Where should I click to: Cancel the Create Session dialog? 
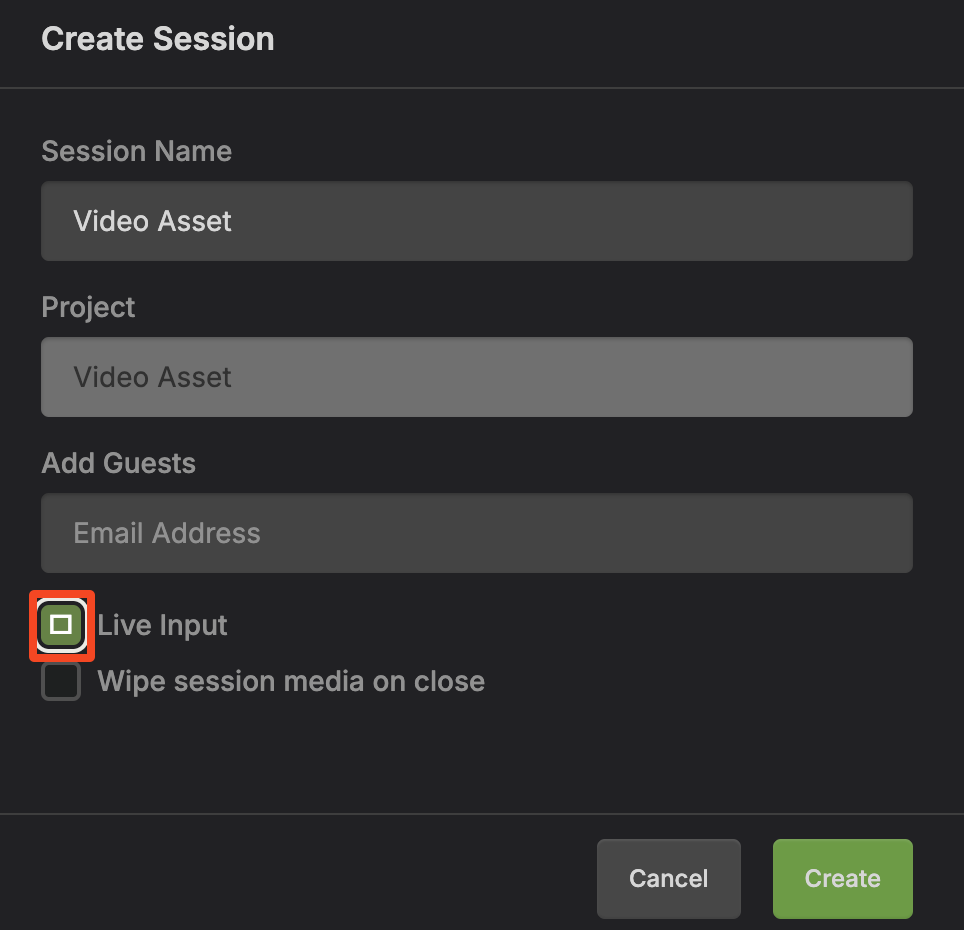[x=668, y=878]
